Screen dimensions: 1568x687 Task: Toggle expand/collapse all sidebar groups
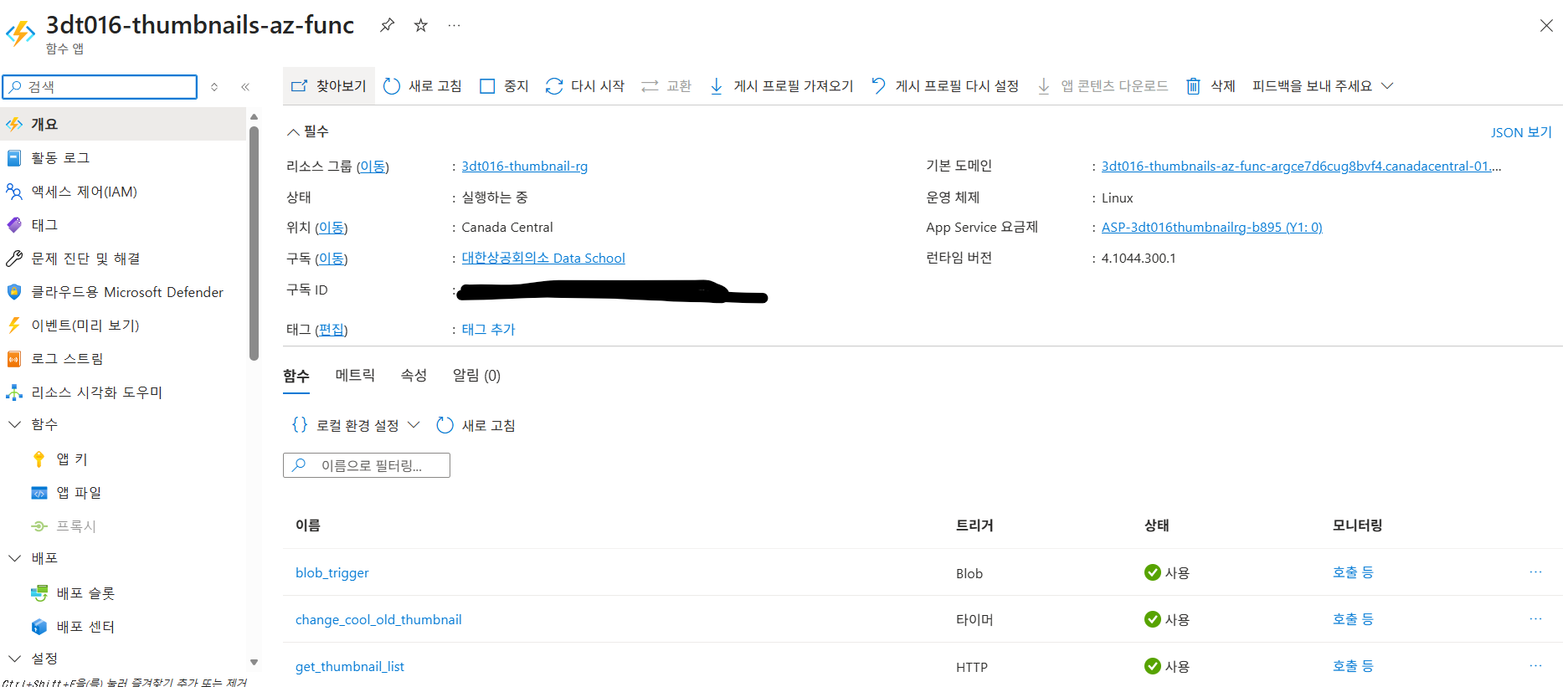pyautogui.click(x=214, y=86)
